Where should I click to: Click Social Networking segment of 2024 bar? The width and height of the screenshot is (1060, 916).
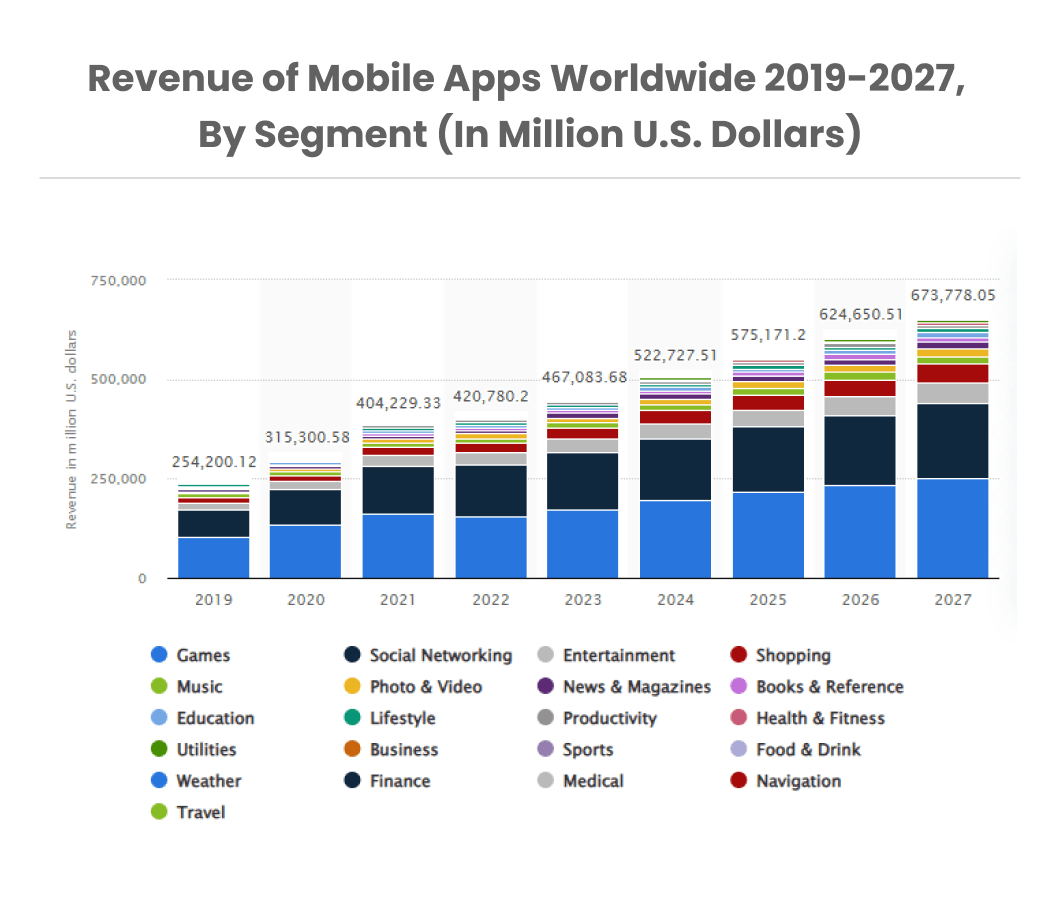675,470
